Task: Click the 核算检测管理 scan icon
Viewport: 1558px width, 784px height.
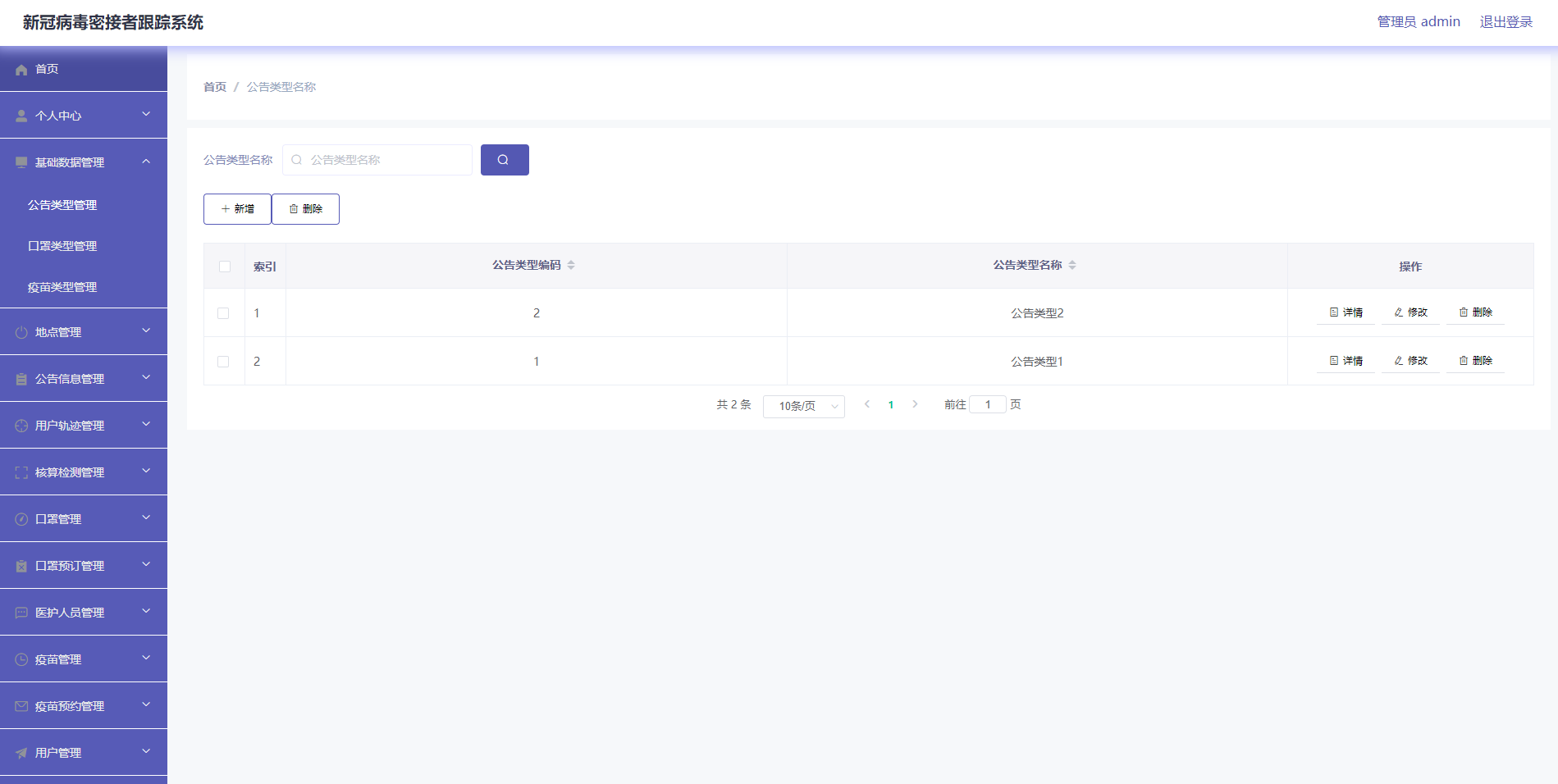Action: (21, 472)
